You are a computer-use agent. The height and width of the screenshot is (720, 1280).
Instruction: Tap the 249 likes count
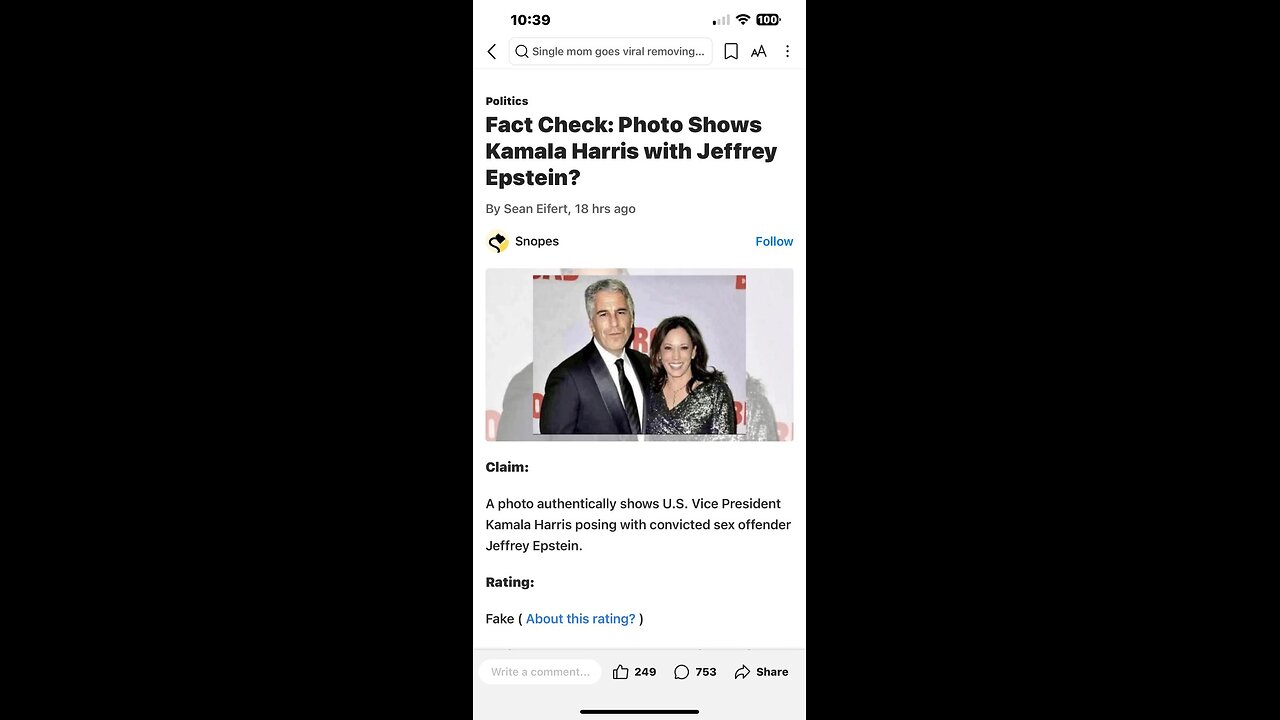645,672
